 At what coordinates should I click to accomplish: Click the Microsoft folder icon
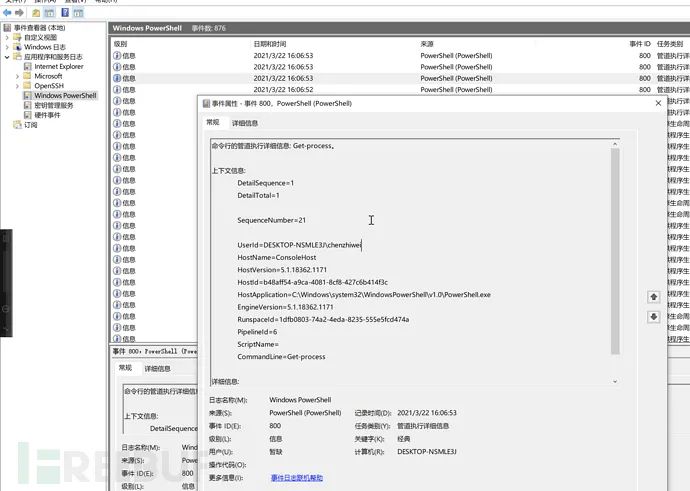pos(27,76)
